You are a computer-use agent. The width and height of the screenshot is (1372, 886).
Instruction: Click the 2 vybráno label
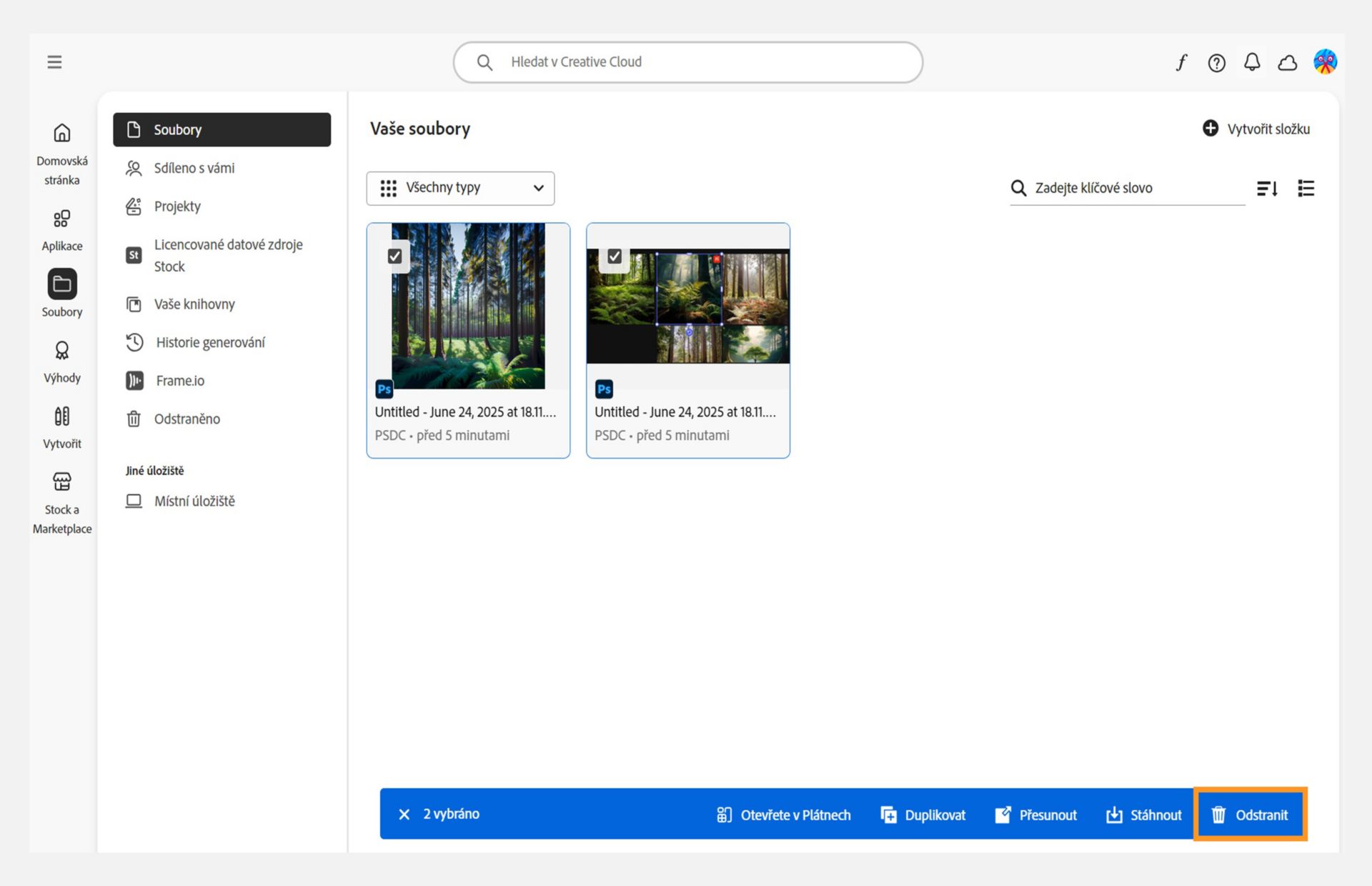pyautogui.click(x=451, y=814)
